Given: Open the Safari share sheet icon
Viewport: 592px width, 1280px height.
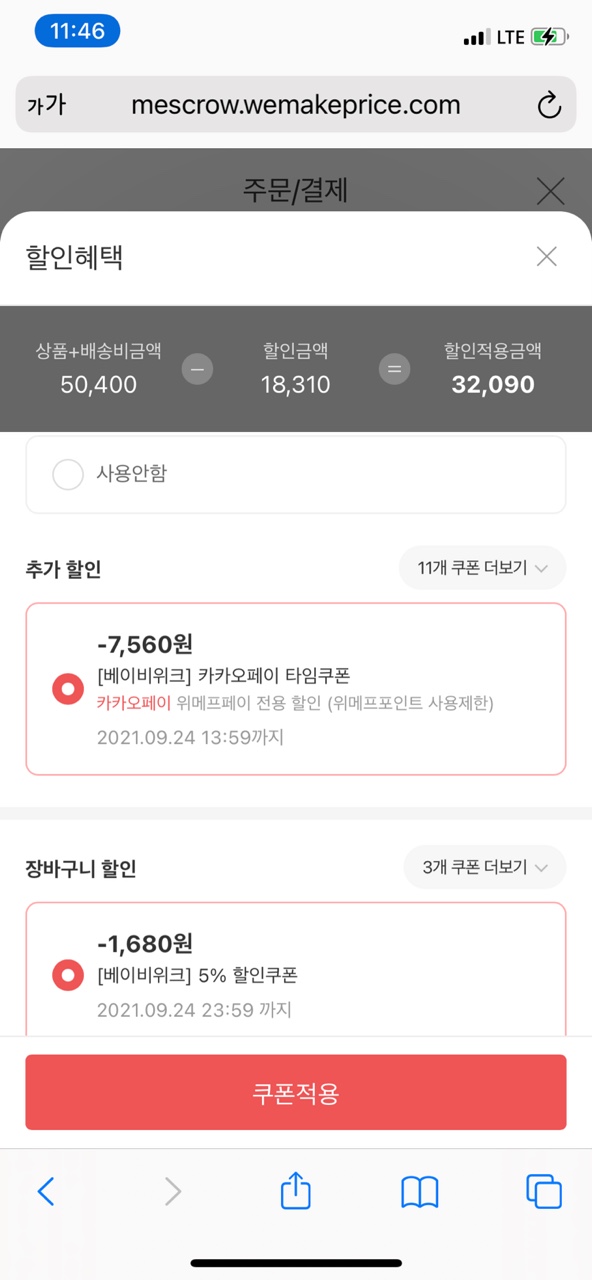Looking at the screenshot, I should click(x=296, y=1190).
